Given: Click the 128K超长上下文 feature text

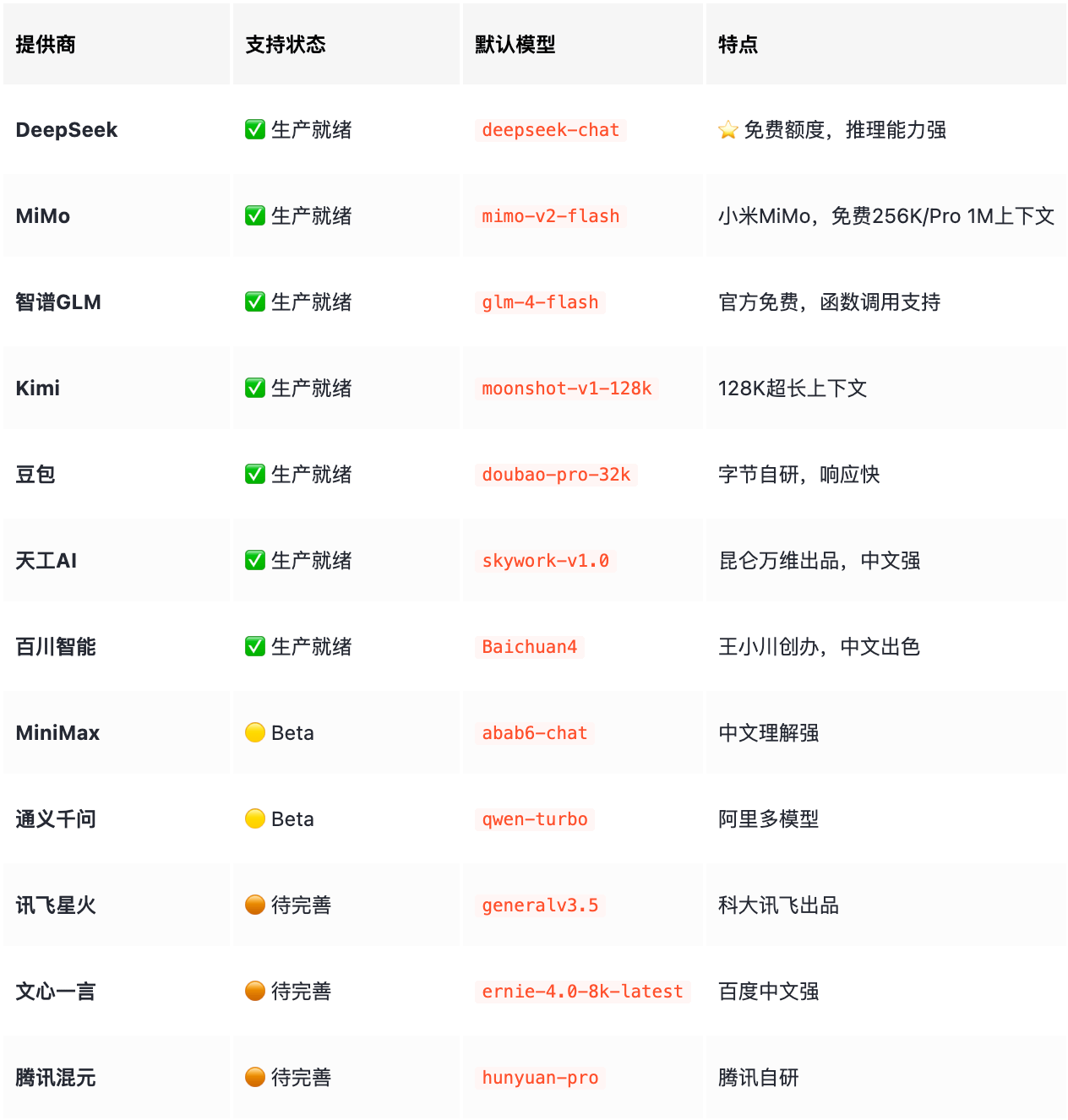Looking at the screenshot, I should (793, 388).
